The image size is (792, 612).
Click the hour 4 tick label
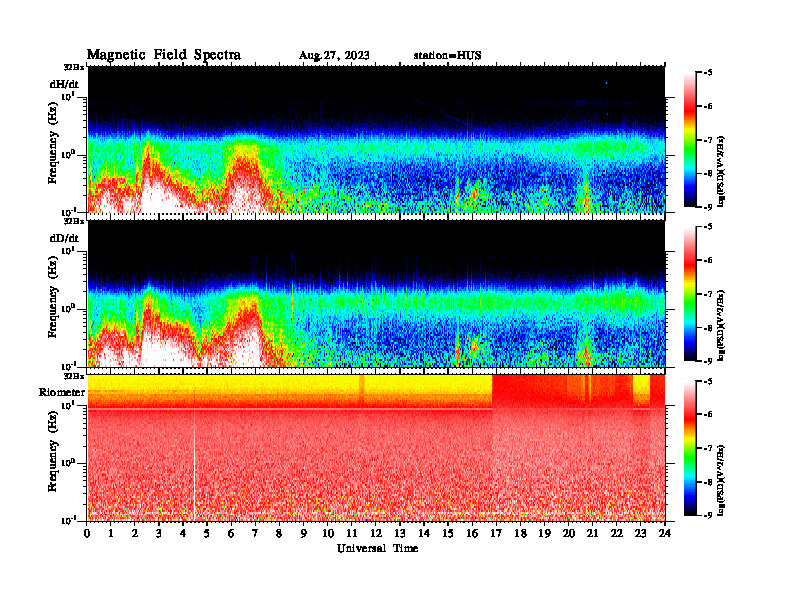pyautogui.click(x=183, y=533)
